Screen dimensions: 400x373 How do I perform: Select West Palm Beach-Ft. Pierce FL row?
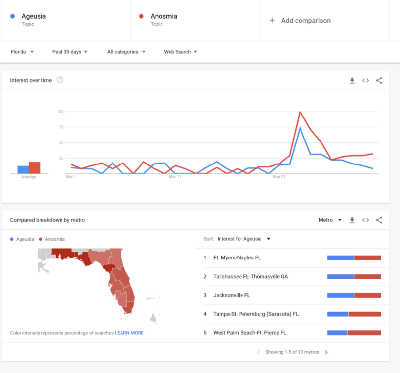point(292,333)
